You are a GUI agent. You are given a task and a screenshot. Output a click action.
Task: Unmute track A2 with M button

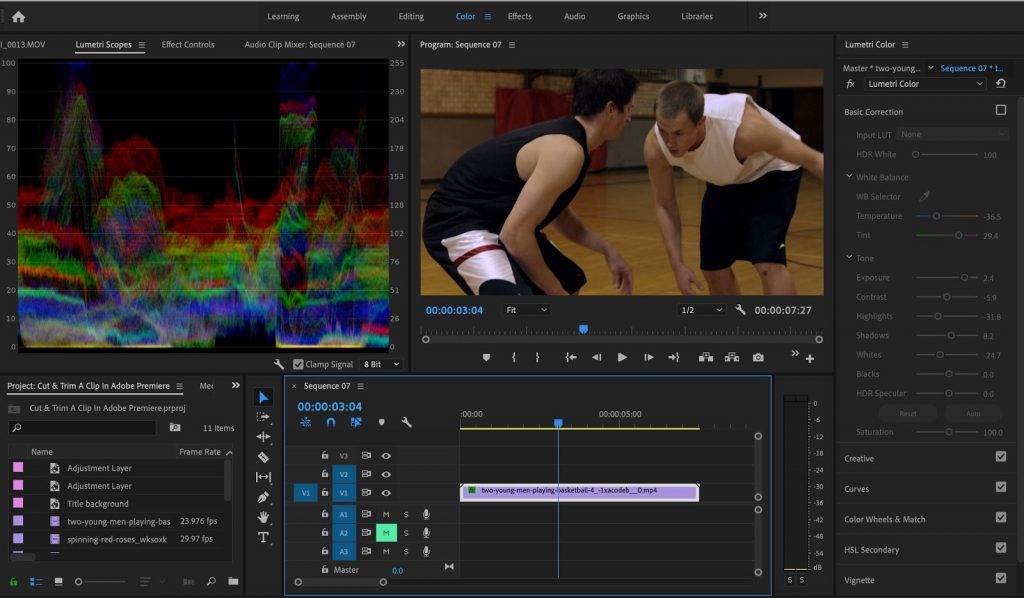[x=386, y=533]
